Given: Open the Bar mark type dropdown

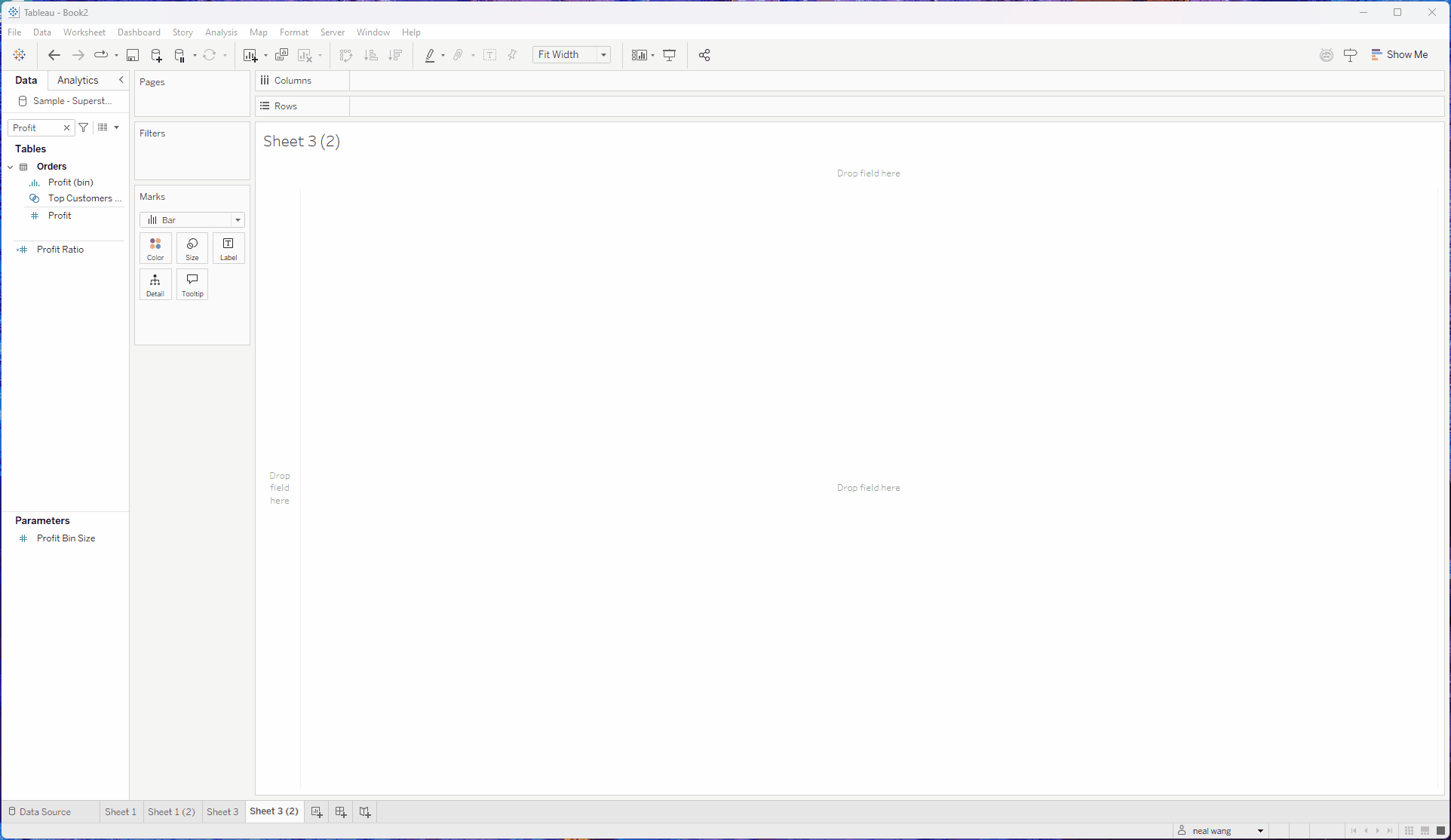Looking at the screenshot, I should (x=238, y=220).
